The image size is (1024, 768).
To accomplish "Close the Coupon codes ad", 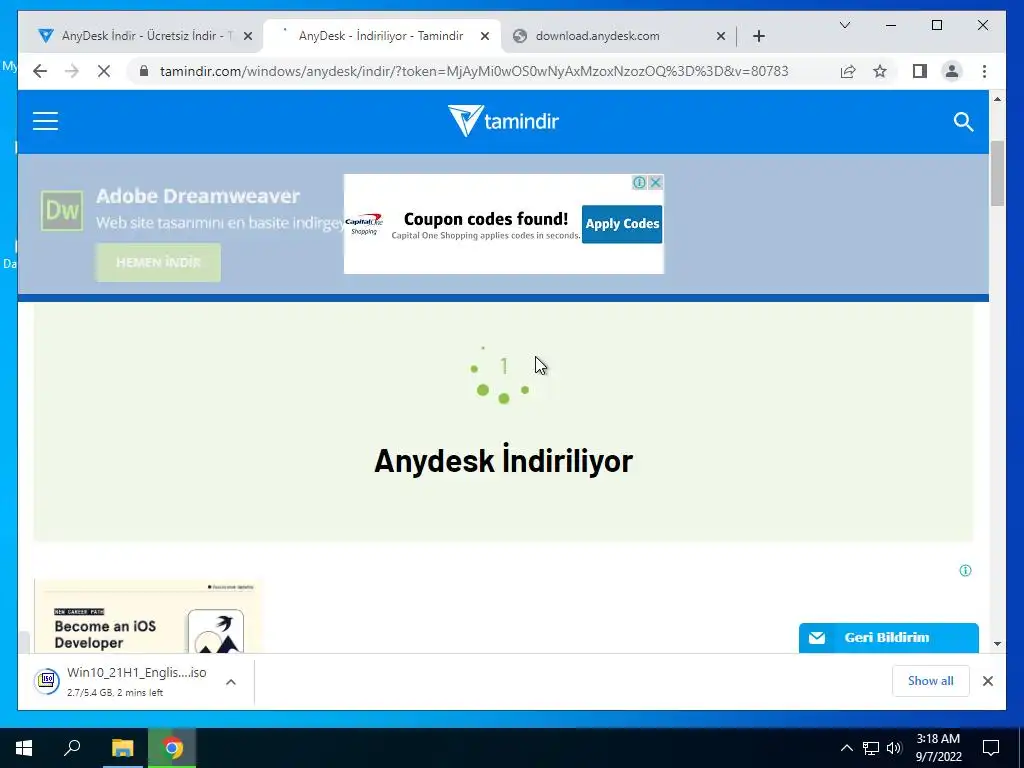I will (656, 182).
